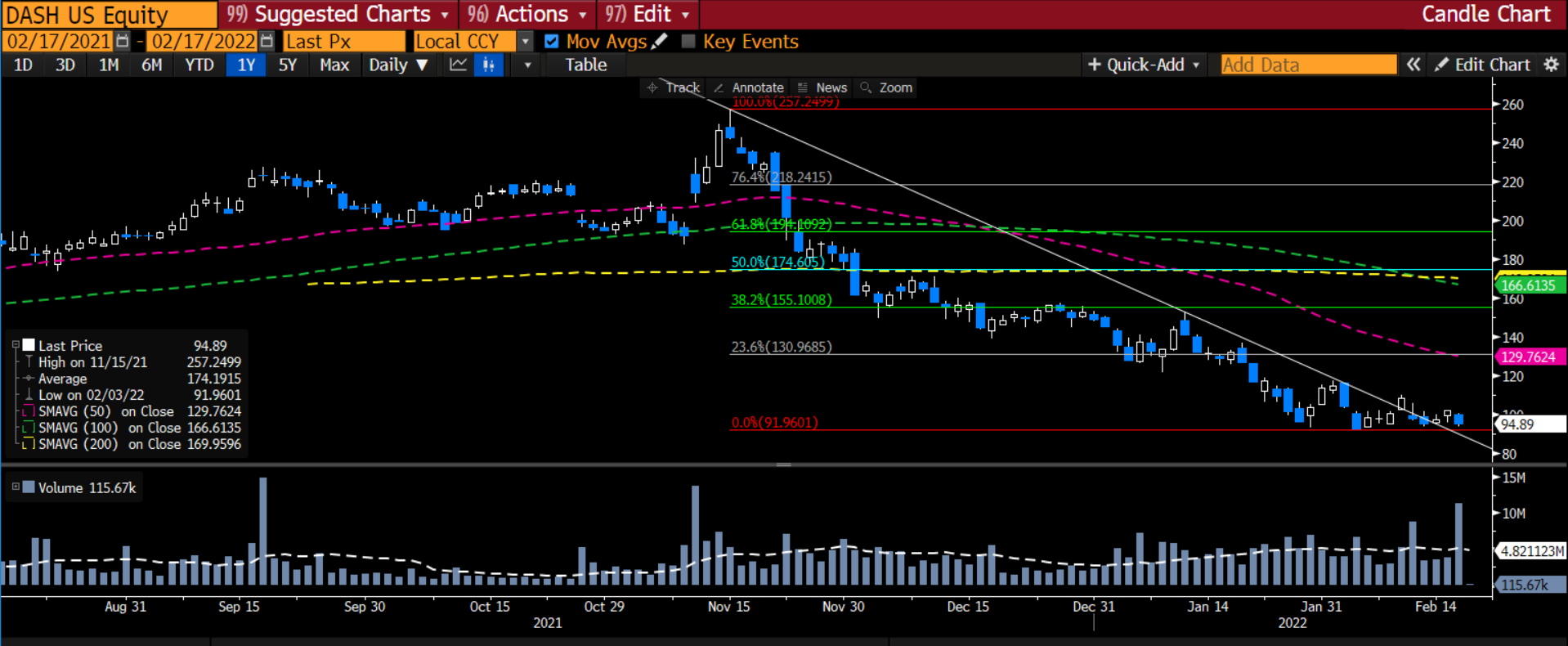Expand the Volume legend entry
This screenshot has height=646, width=1568.
[16, 487]
